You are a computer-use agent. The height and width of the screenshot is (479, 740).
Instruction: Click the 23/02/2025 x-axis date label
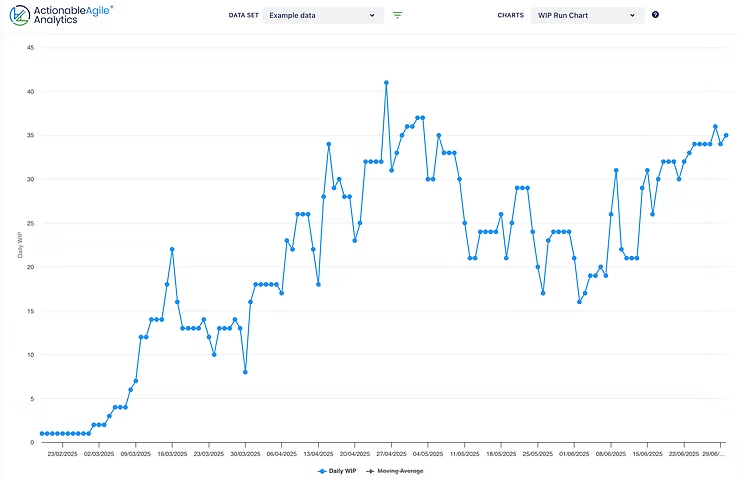coord(63,453)
